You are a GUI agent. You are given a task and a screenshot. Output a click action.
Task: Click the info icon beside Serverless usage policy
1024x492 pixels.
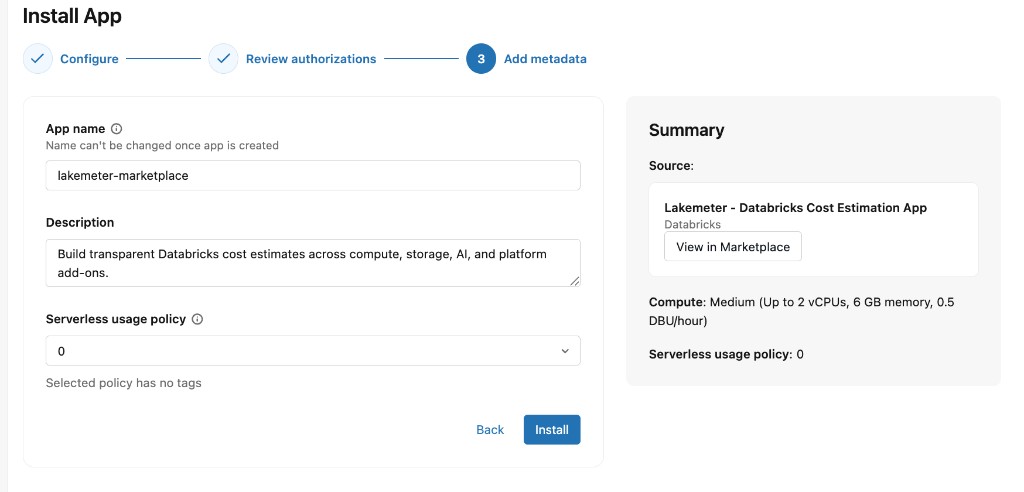coord(198,320)
